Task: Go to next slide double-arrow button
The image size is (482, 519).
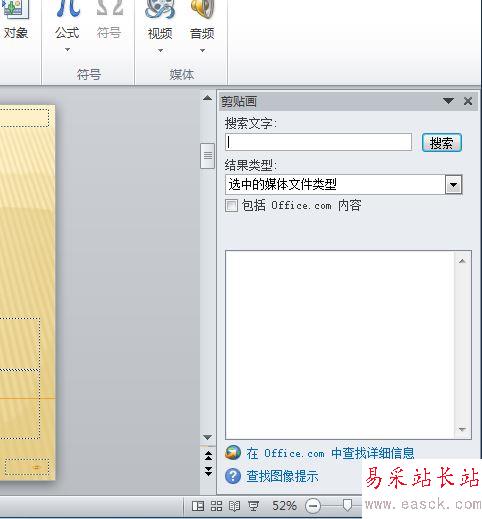Action: point(208,471)
